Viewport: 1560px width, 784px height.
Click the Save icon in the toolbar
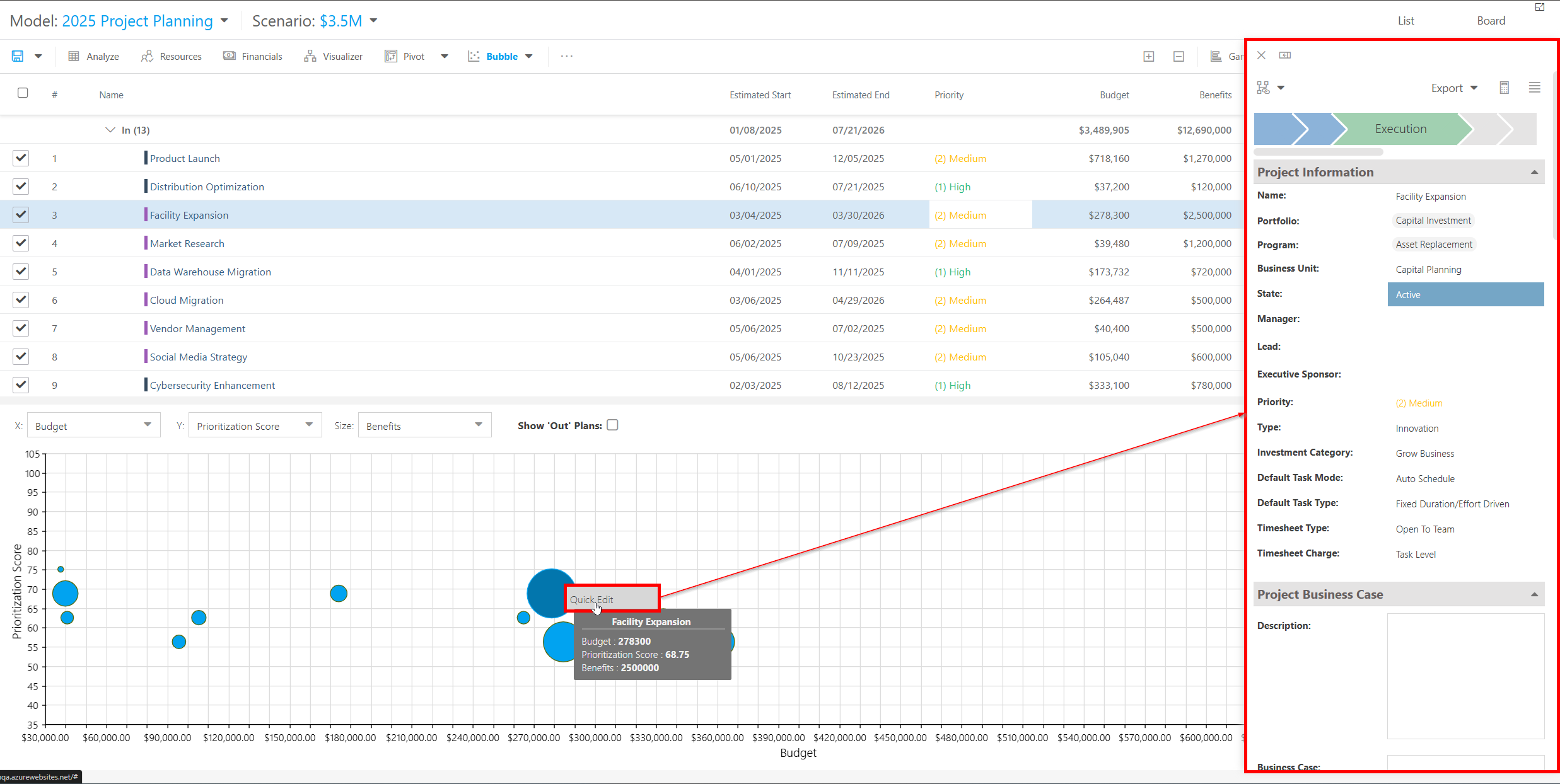pyautogui.click(x=17, y=56)
